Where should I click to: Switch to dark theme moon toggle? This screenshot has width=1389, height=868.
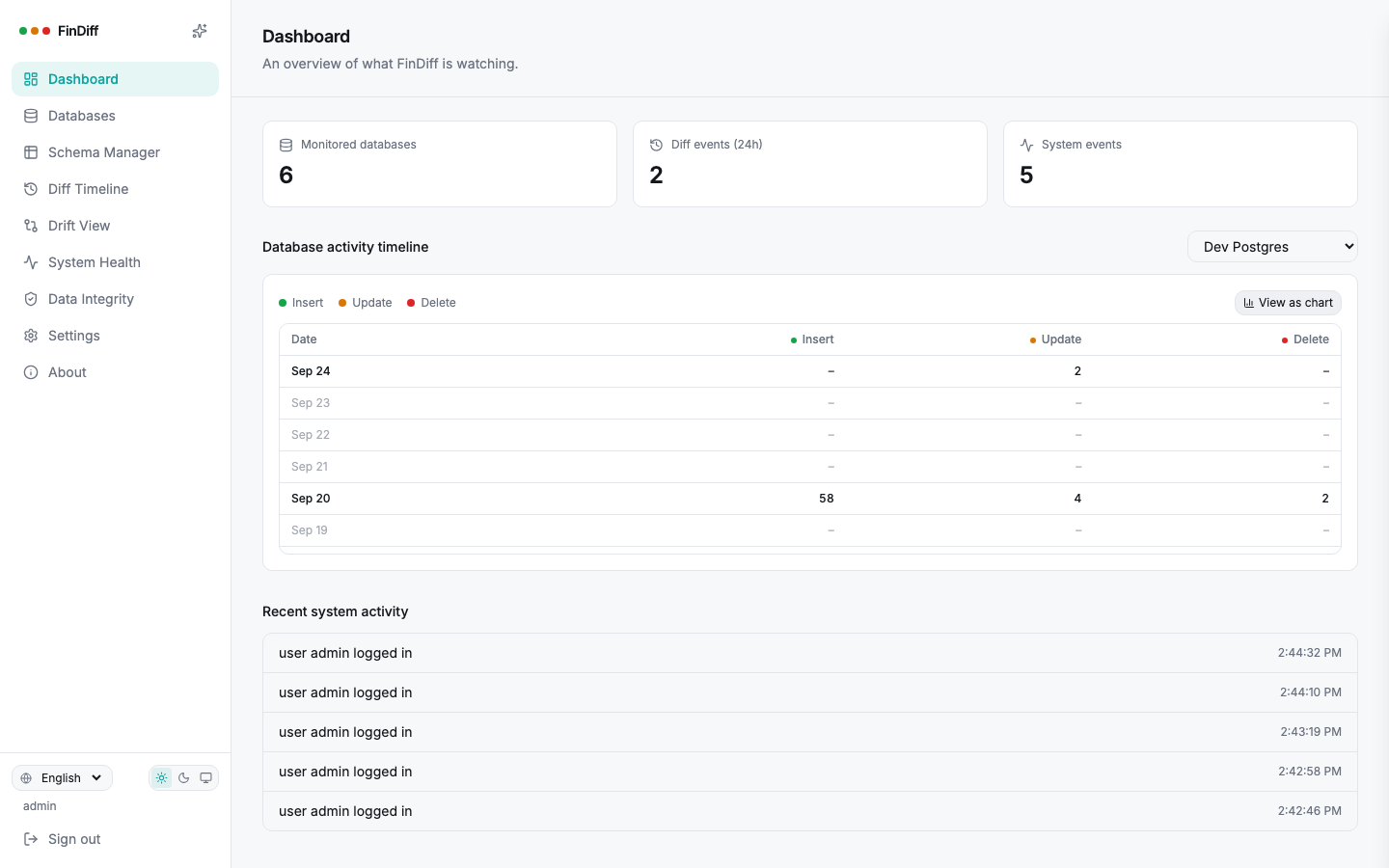(184, 778)
